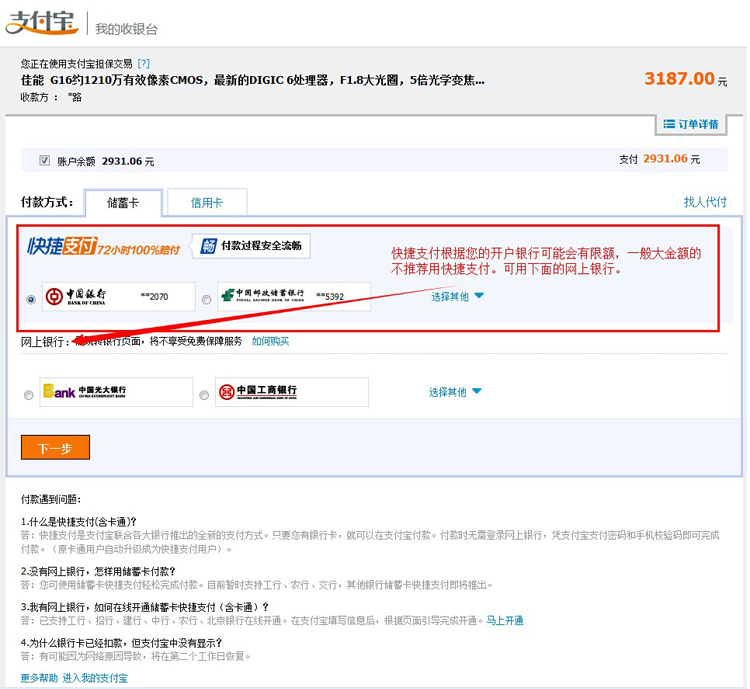Viewport: 750px width, 689px height.
Task: Click the 畅 secure payment icon
Action: coord(209,246)
